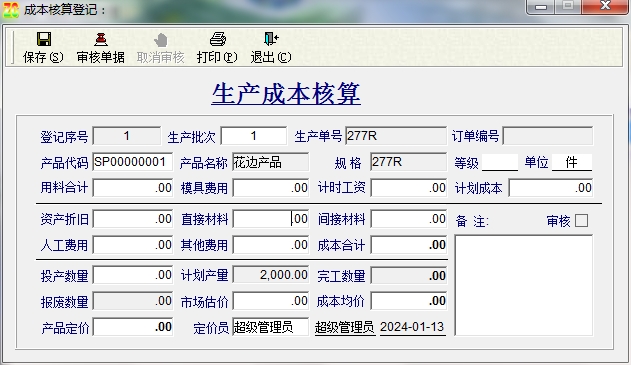Click into the 生产批次 field
The height and width of the screenshot is (365, 631).
tap(254, 136)
